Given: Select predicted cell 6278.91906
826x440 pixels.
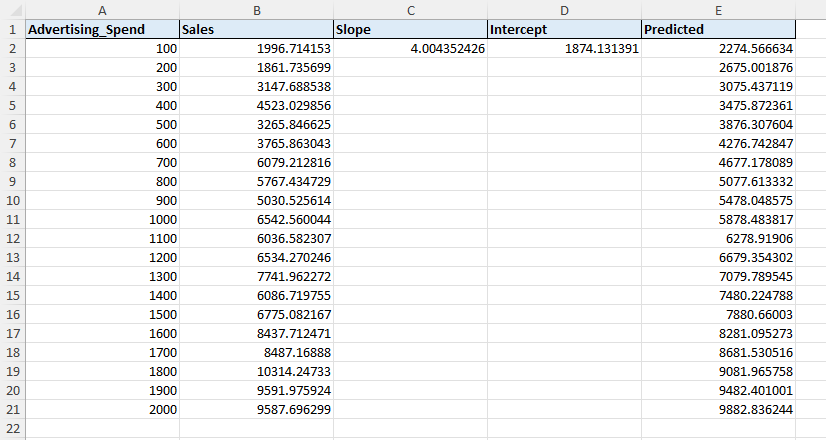Looking at the screenshot, I should 719,238.
